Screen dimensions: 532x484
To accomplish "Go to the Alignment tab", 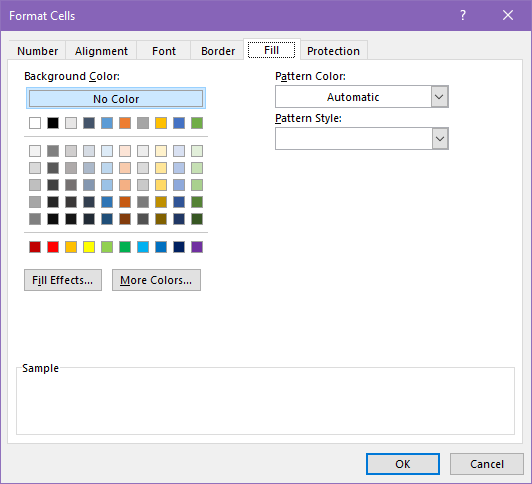I will pos(101,51).
